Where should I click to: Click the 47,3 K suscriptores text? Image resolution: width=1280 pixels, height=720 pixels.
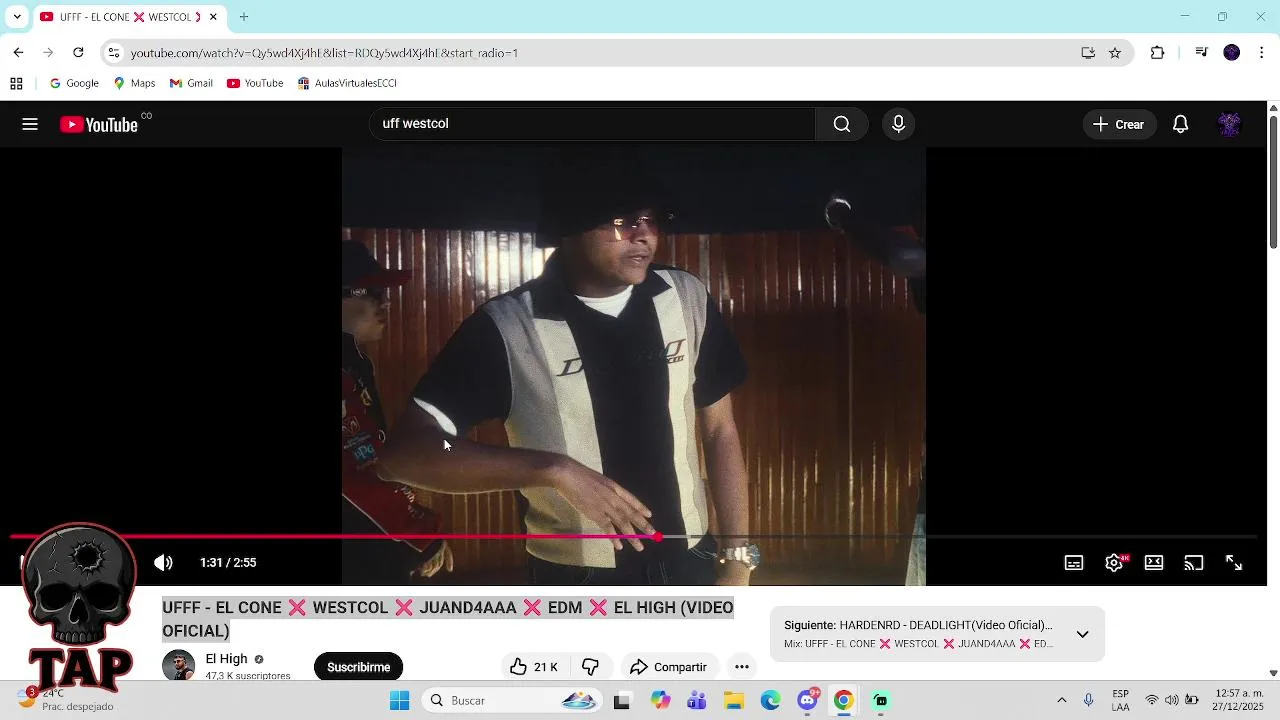click(x=248, y=676)
